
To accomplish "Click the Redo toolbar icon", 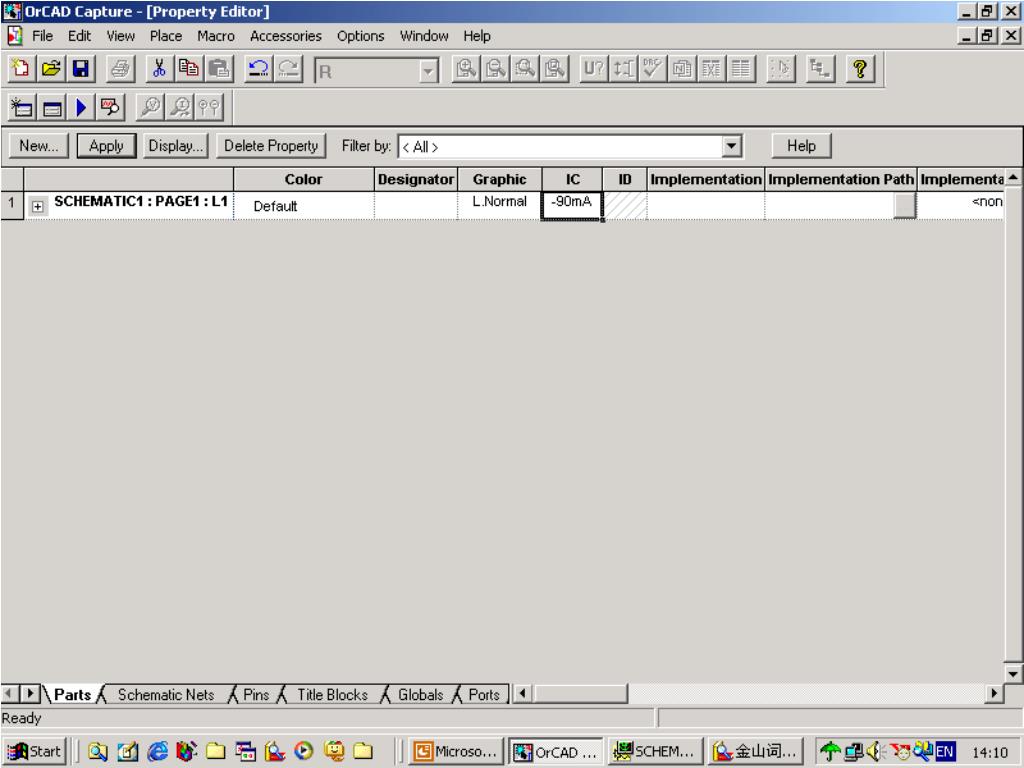I will coord(288,69).
